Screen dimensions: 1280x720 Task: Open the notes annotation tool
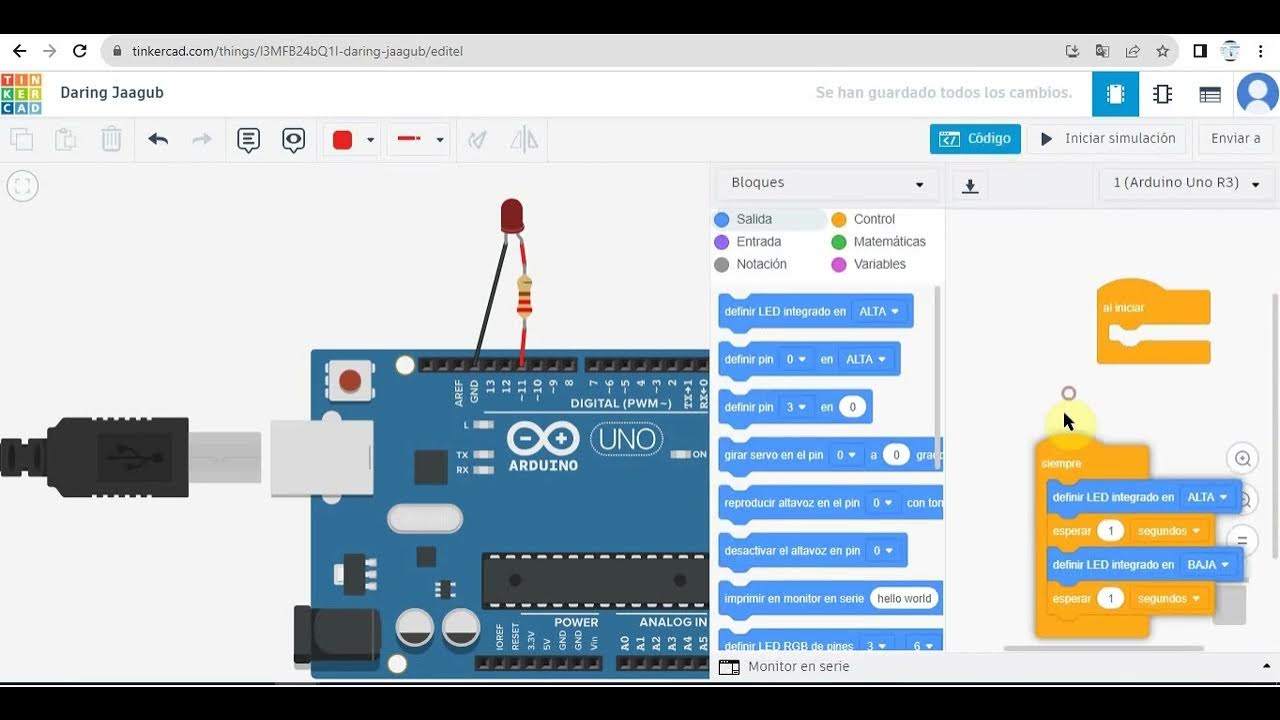248,140
